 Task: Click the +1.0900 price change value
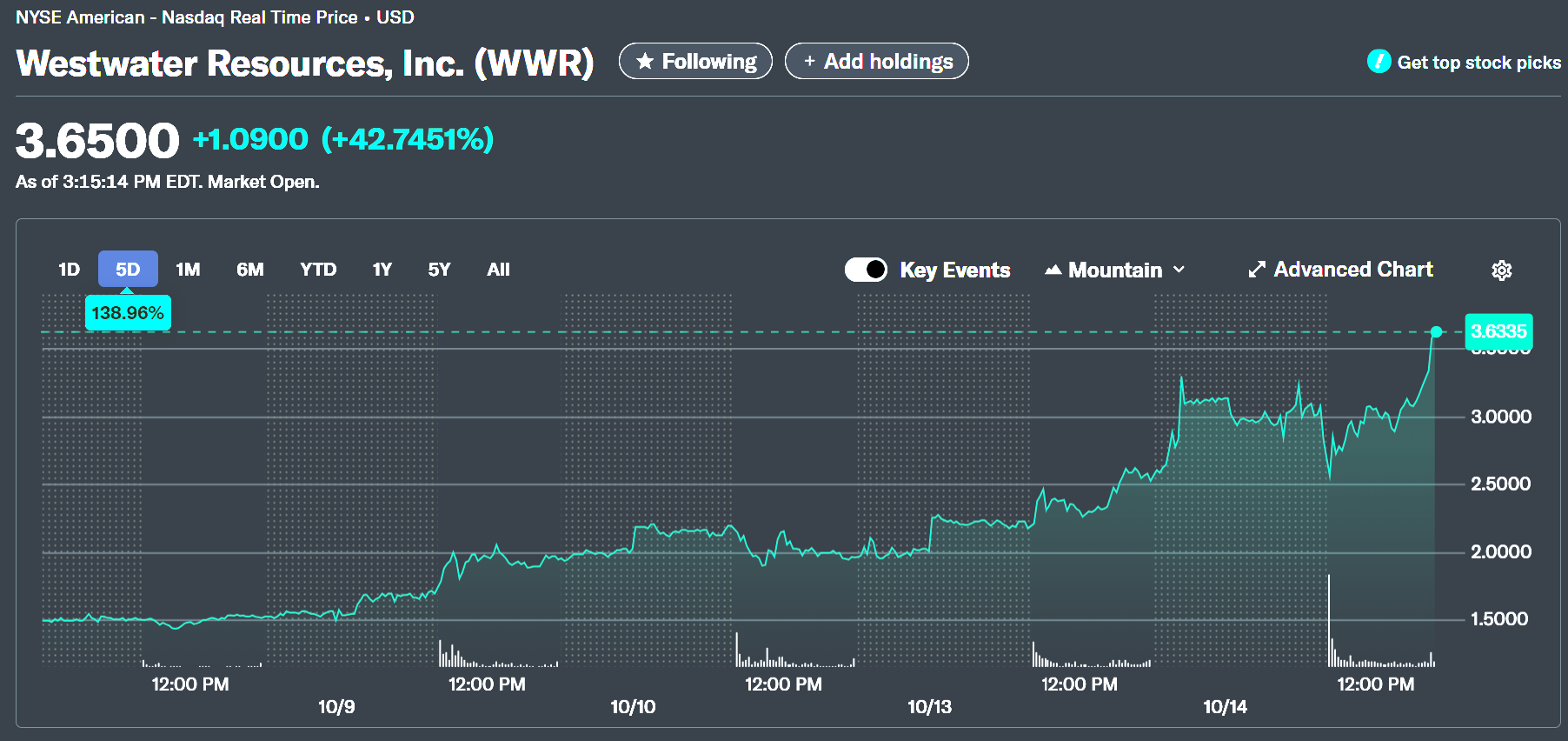click(x=250, y=139)
